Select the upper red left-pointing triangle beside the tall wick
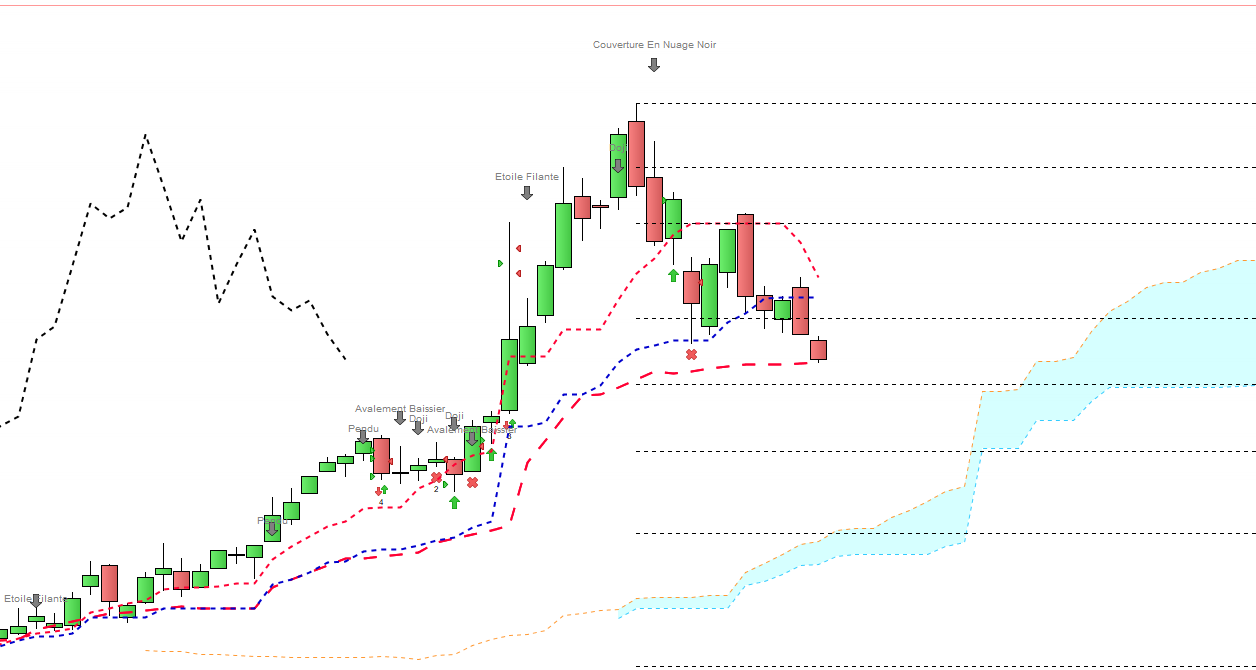The image size is (1256, 670). tap(518, 248)
